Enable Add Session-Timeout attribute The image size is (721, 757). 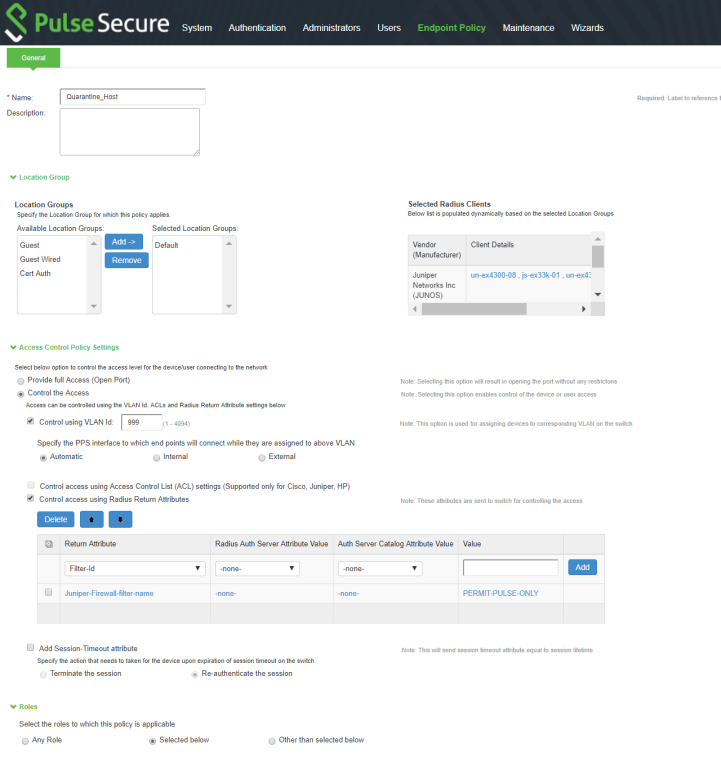pos(30,647)
